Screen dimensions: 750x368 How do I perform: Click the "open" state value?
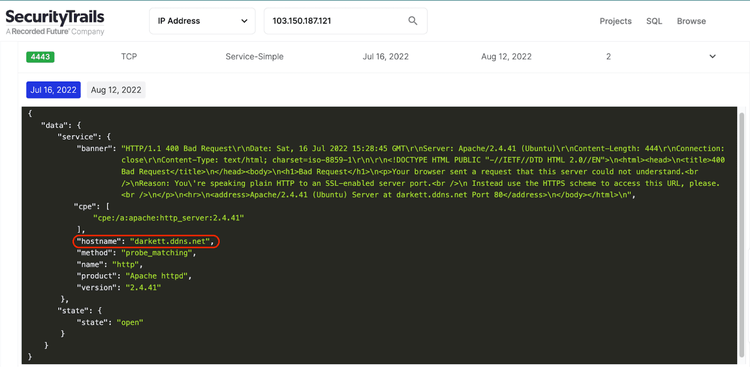tap(130, 323)
